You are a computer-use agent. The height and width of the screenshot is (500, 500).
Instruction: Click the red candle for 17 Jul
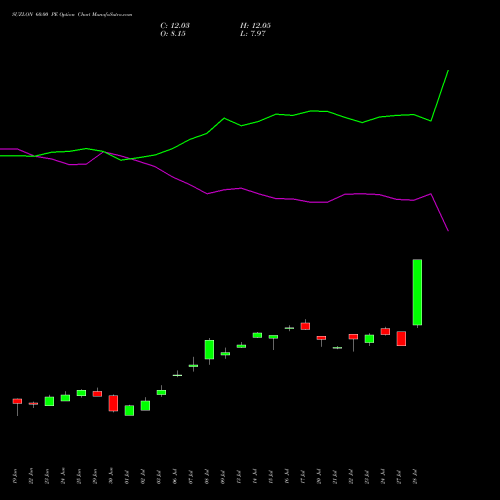click(x=305, y=326)
